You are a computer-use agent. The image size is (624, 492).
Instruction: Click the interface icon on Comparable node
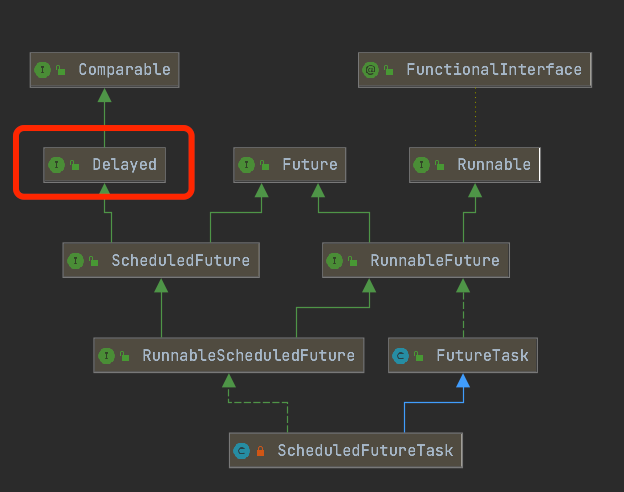point(43,70)
